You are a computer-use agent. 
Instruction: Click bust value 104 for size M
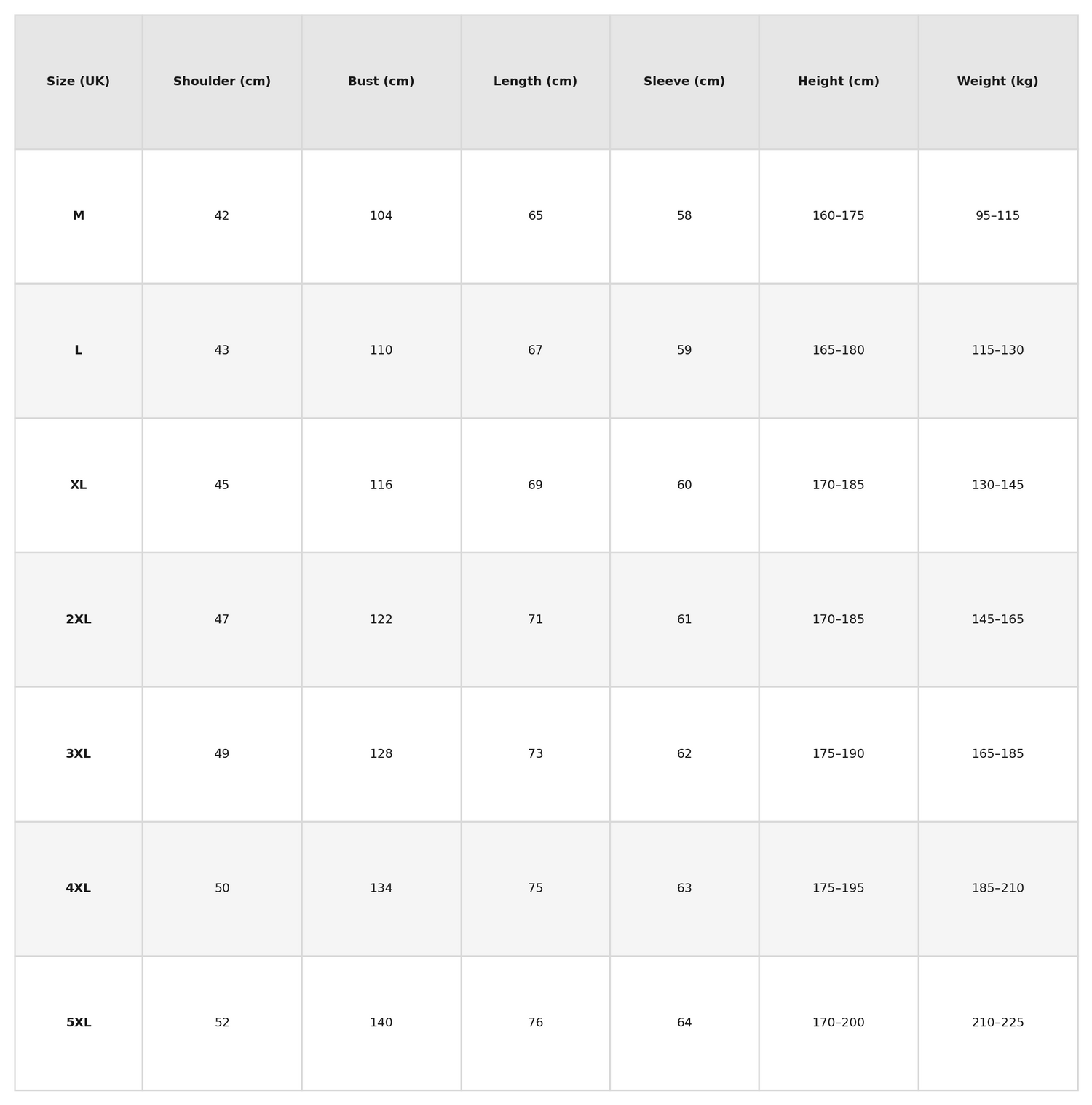pos(381,215)
